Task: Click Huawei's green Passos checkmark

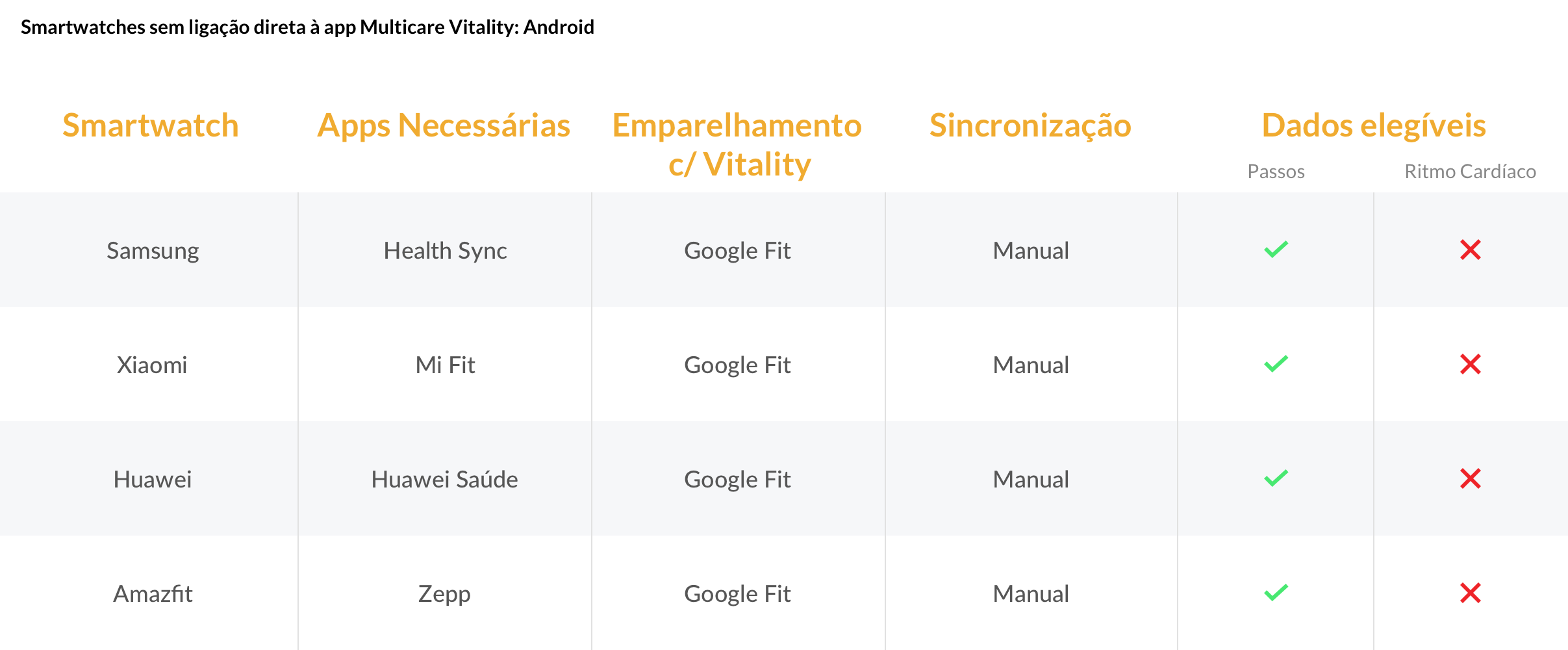Action: (x=1276, y=478)
